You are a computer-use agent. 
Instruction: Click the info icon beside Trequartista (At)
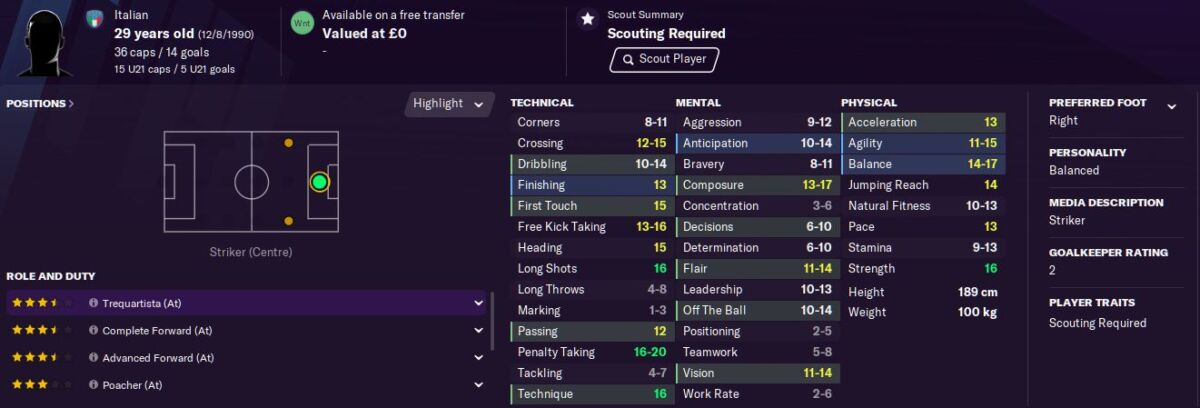(x=93, y=303)
